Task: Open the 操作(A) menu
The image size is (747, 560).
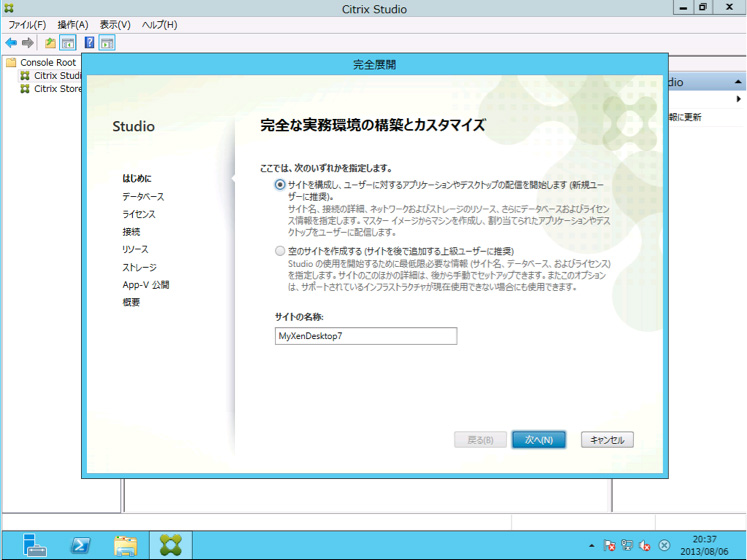Action: click(73, 25)
